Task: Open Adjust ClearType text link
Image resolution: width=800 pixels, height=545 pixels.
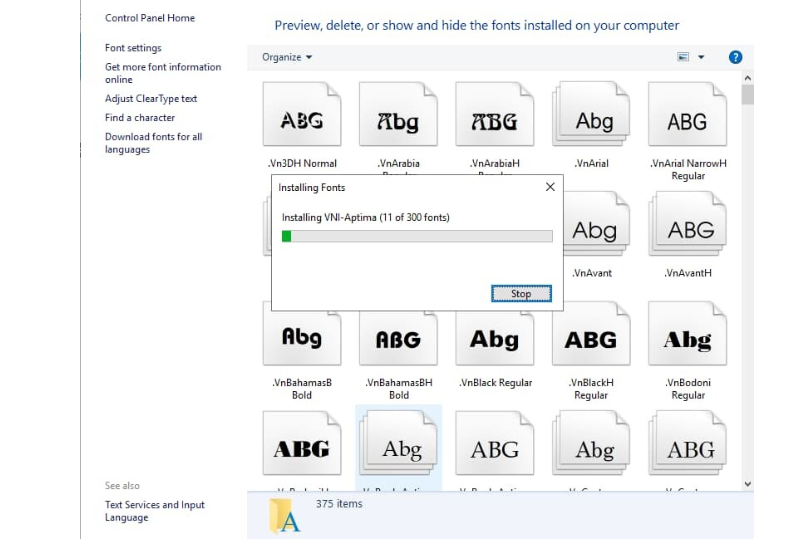Action: [x=151, y=98]
